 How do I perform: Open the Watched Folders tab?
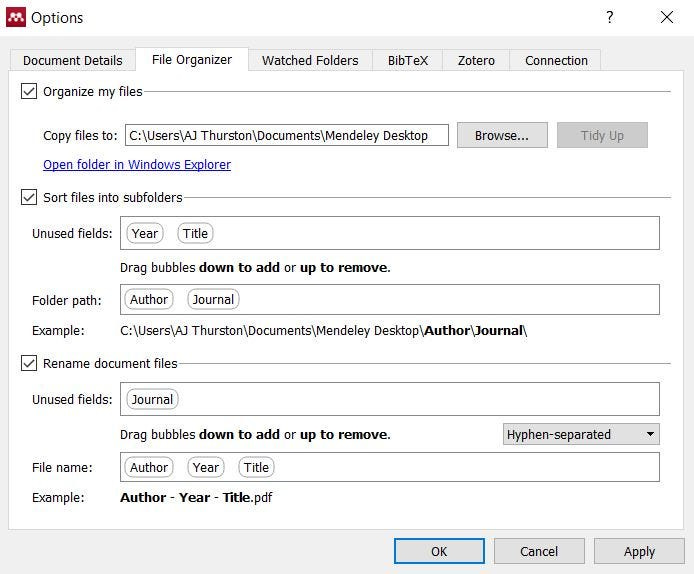pyautogui.click(x=310, y=60)
